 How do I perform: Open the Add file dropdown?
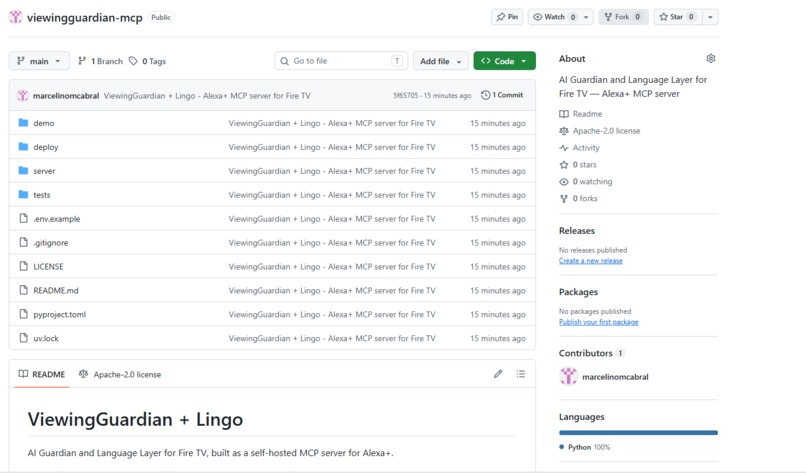(441, 61)
